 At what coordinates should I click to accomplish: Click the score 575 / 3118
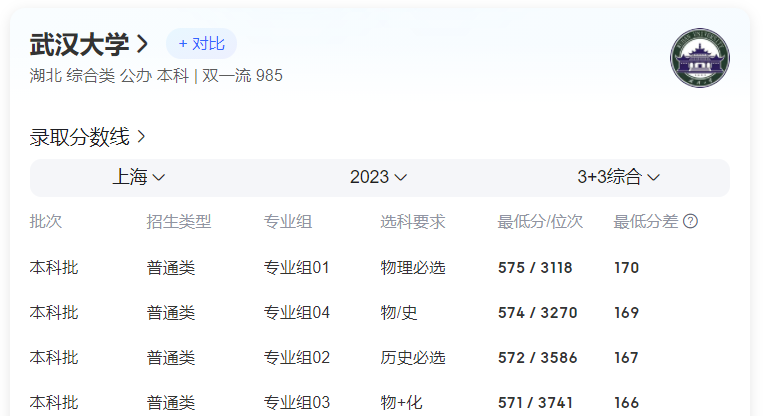coord(535,268)
